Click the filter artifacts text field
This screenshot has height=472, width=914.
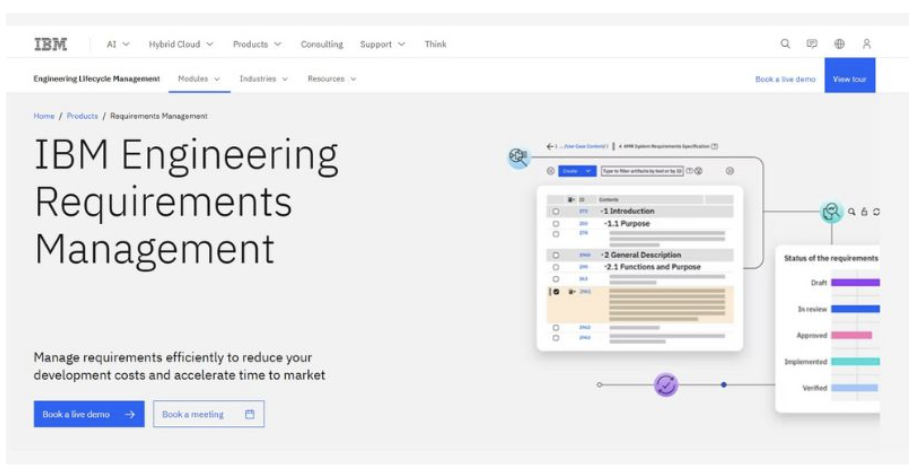tap(641, 171)
